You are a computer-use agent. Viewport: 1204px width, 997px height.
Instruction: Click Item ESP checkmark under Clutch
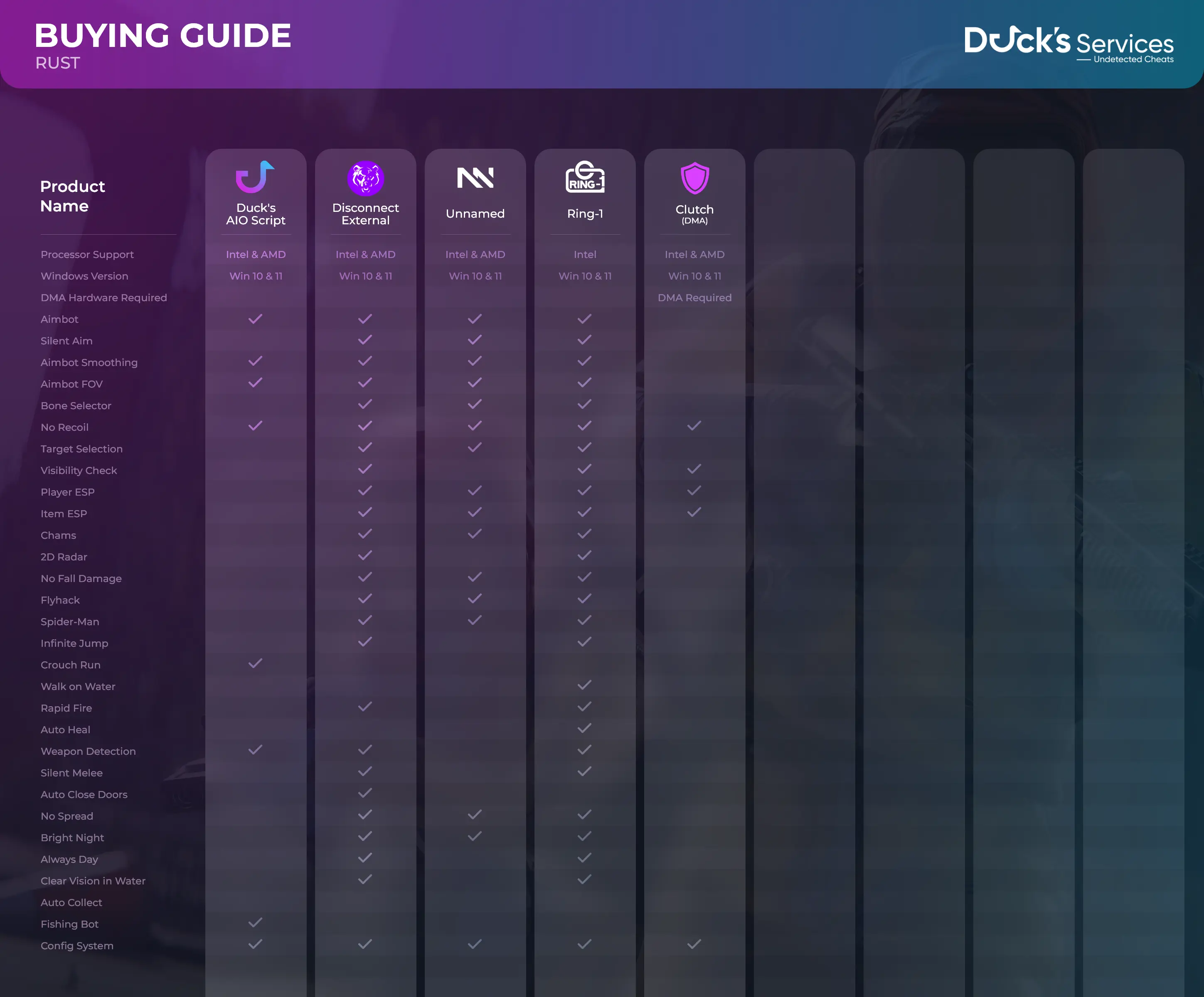tap(694, 512)
